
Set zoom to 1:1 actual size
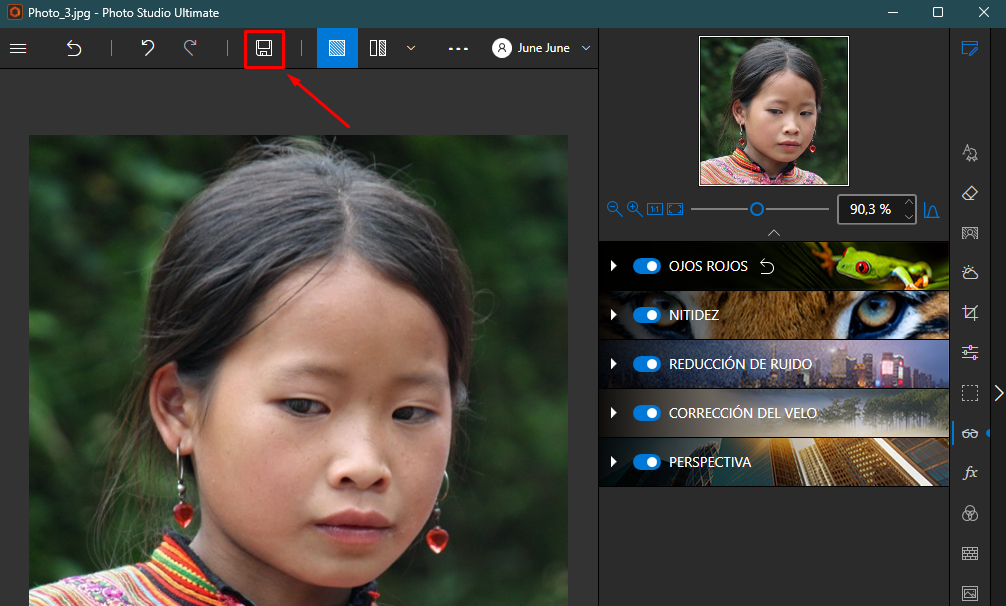pyautogui.click(x=654, y=209)
